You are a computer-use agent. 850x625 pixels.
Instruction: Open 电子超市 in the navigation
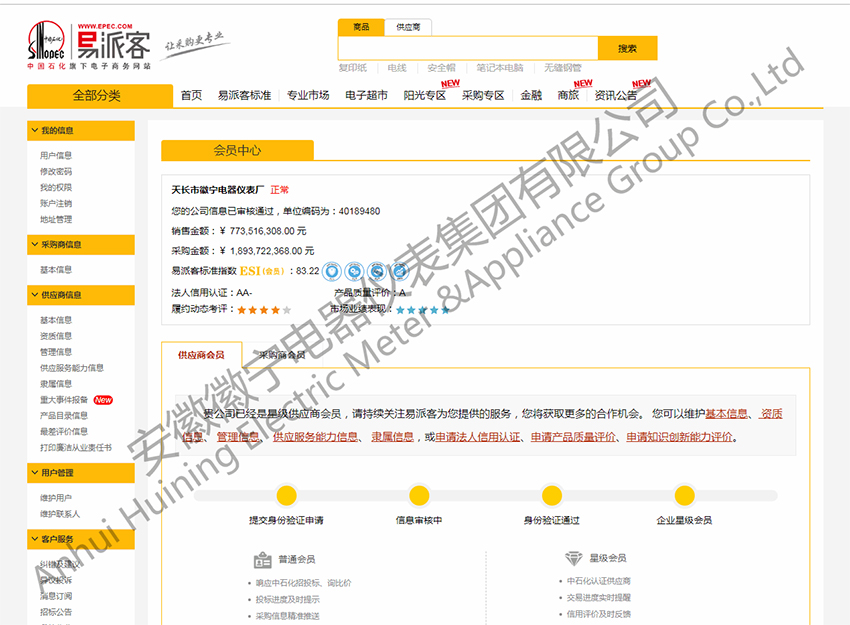(x=366, y=95)
